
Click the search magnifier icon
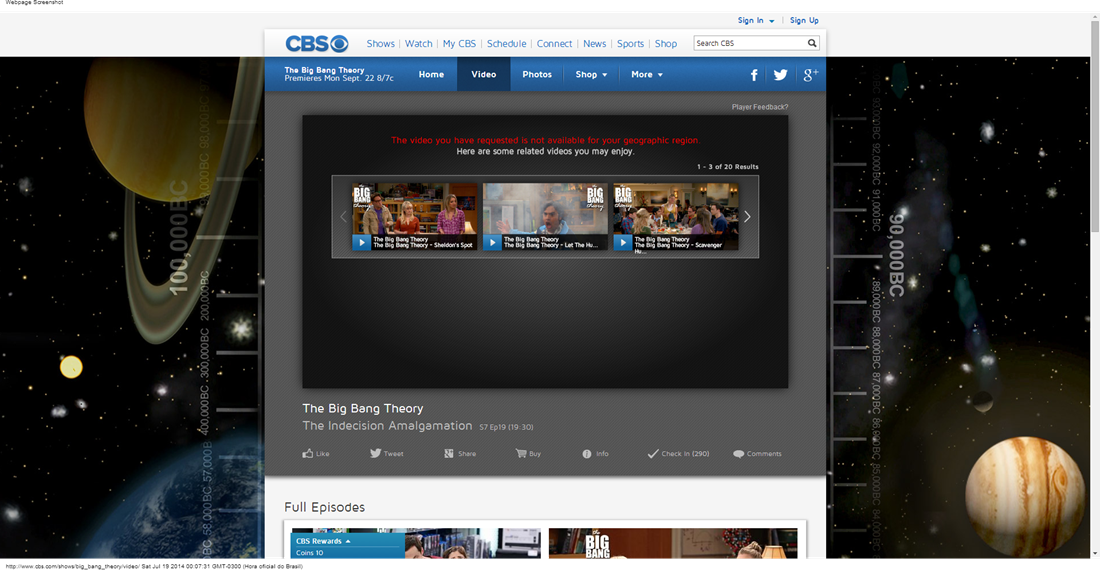coord(812,43)
